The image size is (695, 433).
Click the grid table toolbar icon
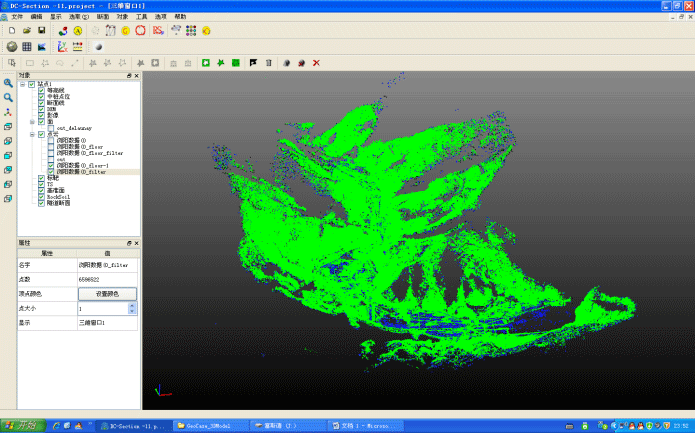[27, 47]
